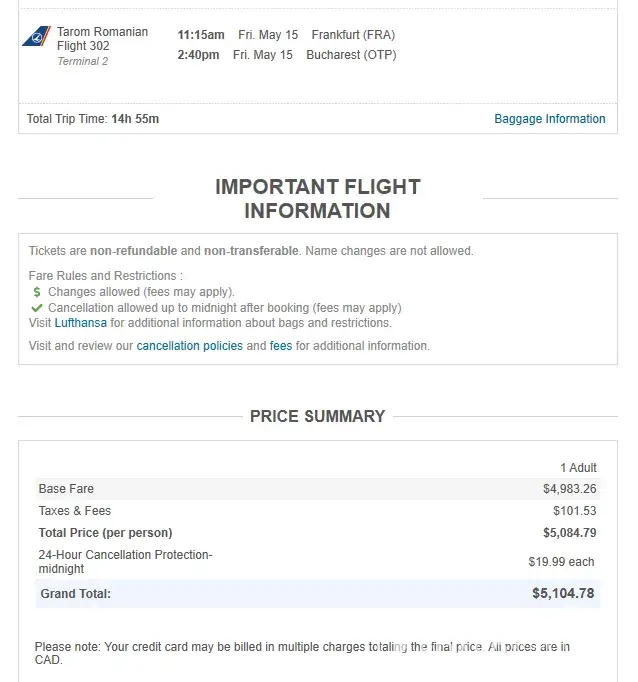This screenshot has height=682, width=638.
Task: Open the Baggage Information link
Action: pyautogui.click(x=549, y=119)
